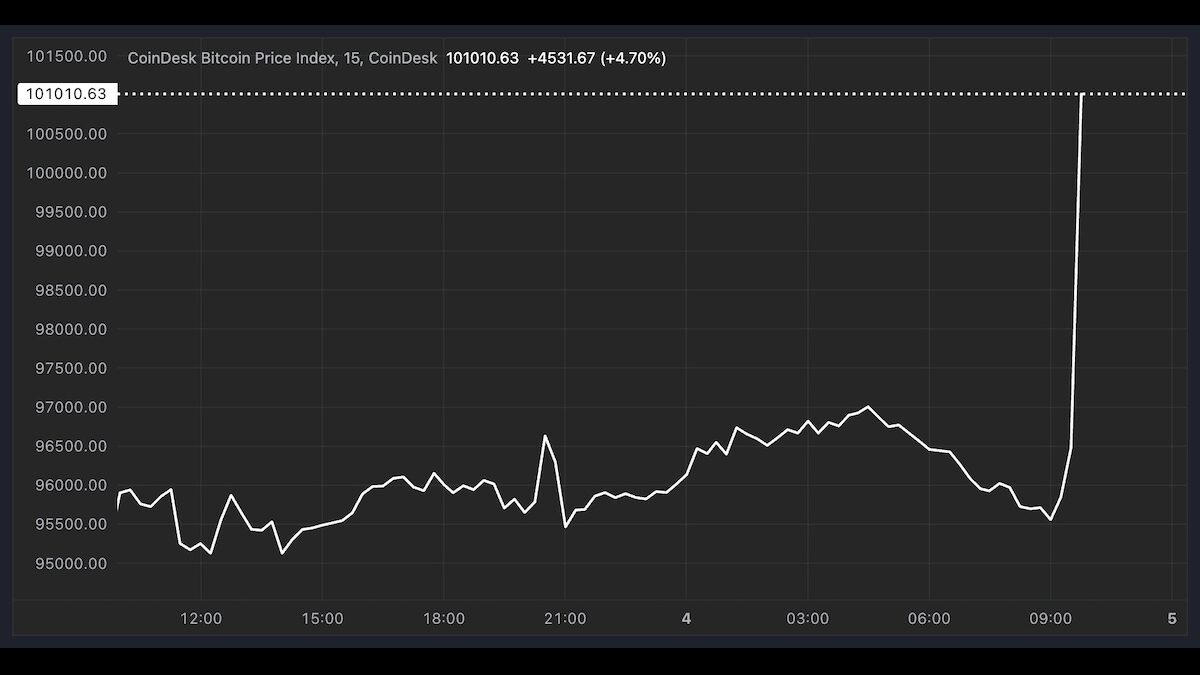Click the 100000.00 price axis label
The height and width of the screenshot is (675, 1200).
tap(65, 173)
